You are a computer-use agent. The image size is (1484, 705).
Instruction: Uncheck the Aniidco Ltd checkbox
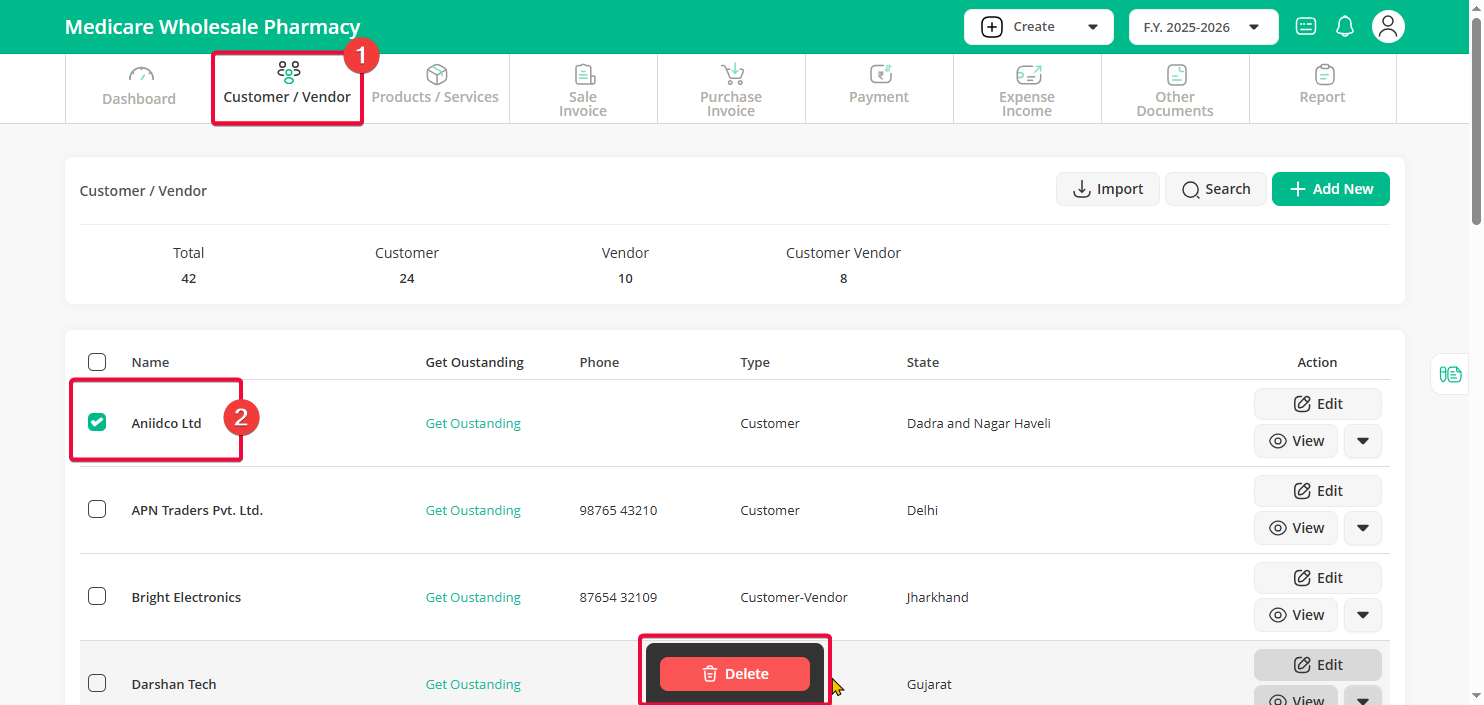[97, 422]
